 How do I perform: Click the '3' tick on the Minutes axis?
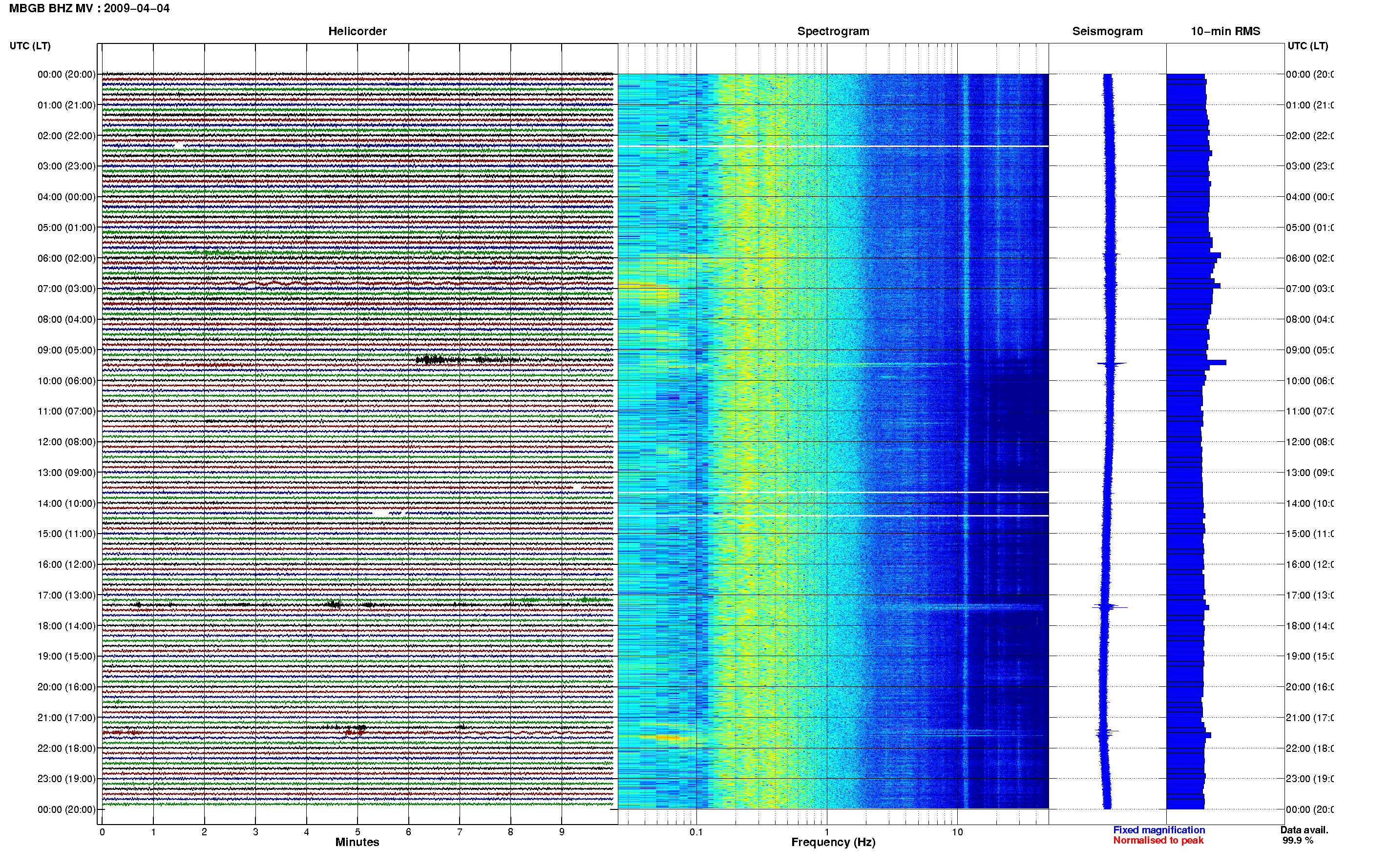coord(255,832)
